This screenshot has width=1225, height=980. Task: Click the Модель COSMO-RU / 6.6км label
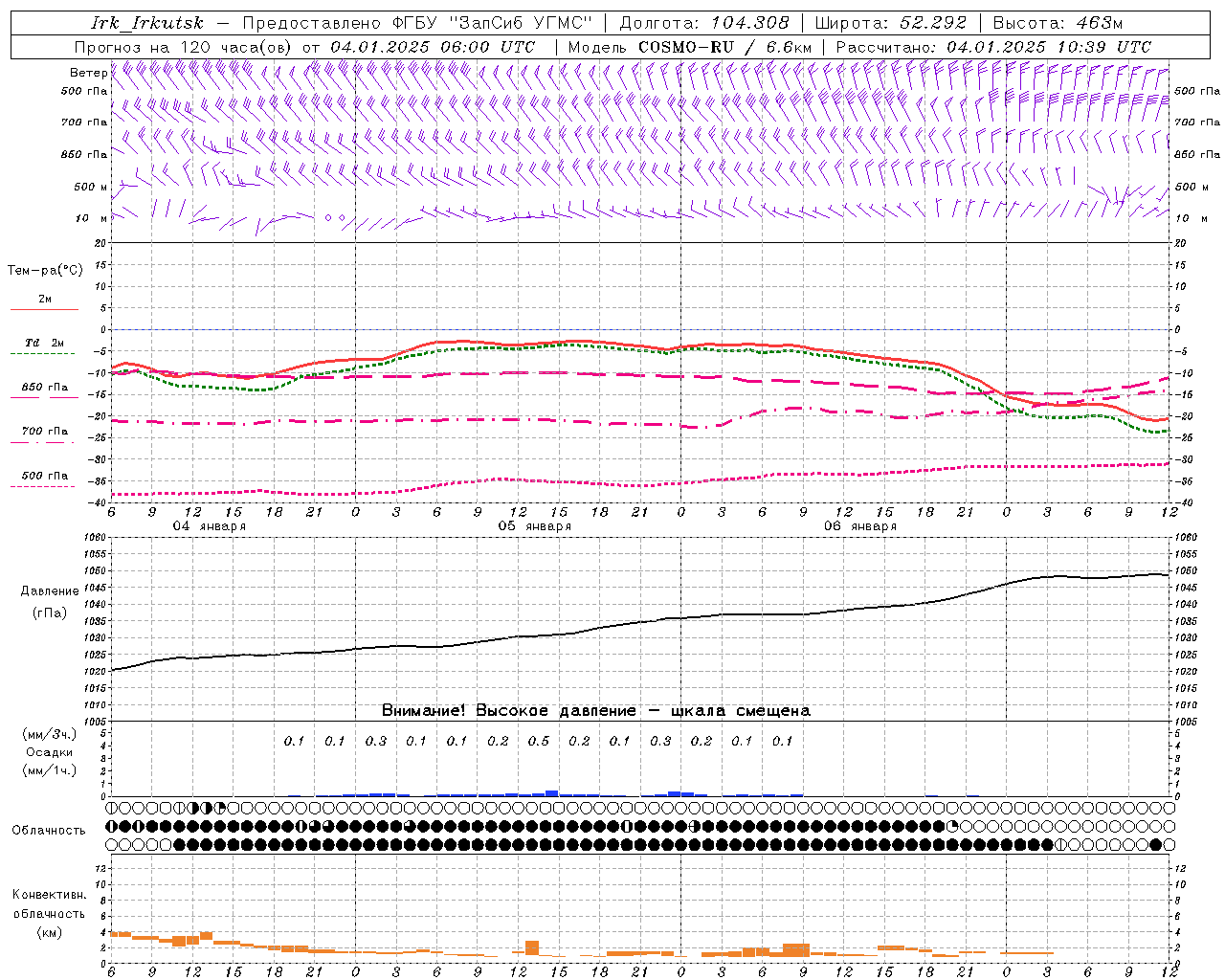689,47
